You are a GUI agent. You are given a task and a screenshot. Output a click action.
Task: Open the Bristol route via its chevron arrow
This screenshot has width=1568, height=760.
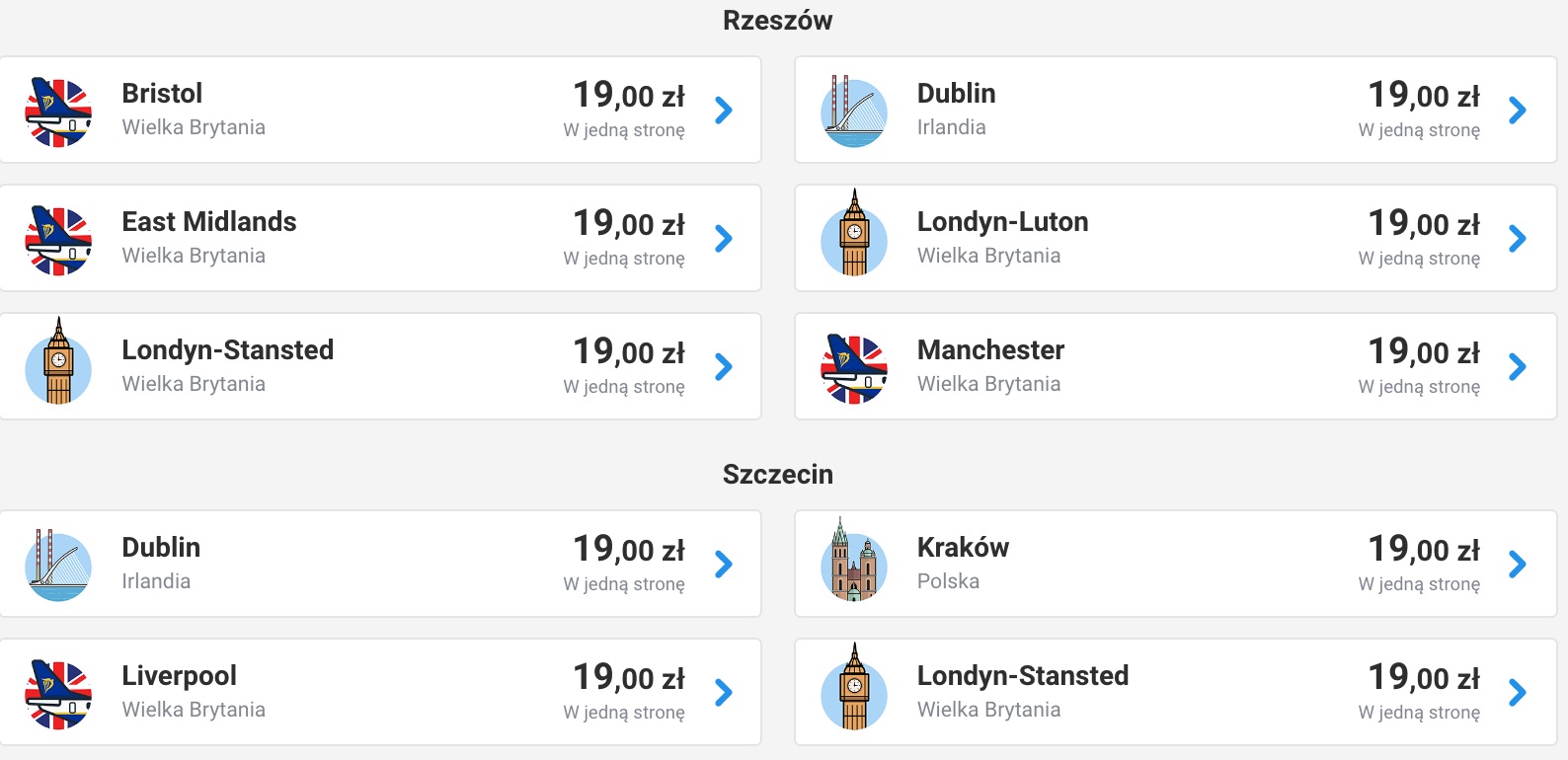pos(724,110)
